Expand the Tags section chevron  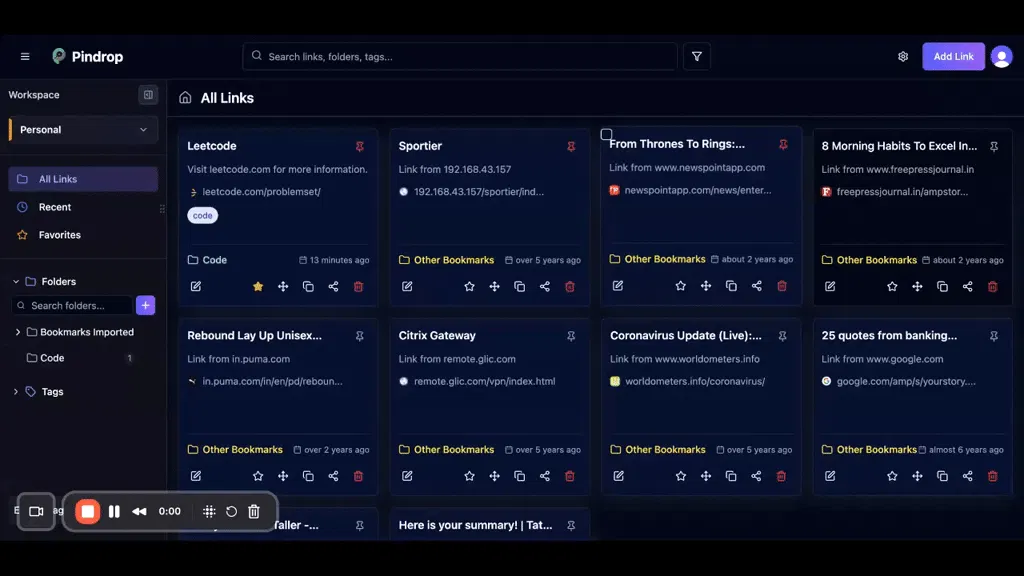[16, 392]
